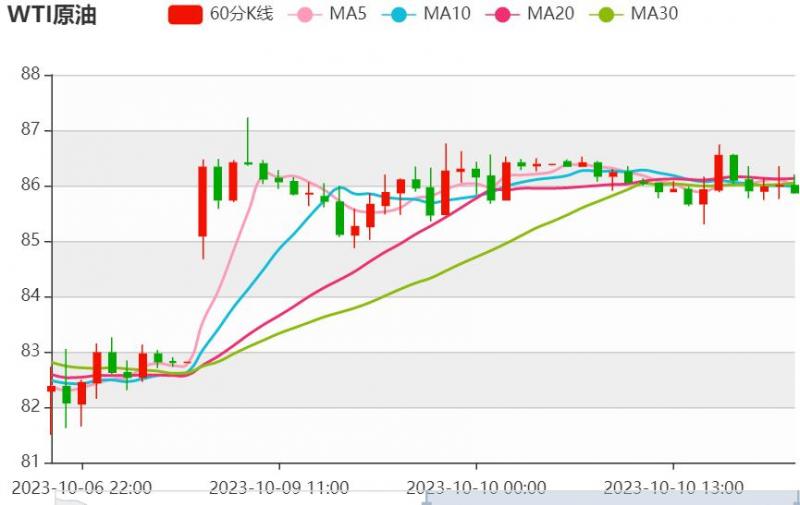
Task: Click the data zoom slider bar below the time axis
Action: click(x=611, y=498)
